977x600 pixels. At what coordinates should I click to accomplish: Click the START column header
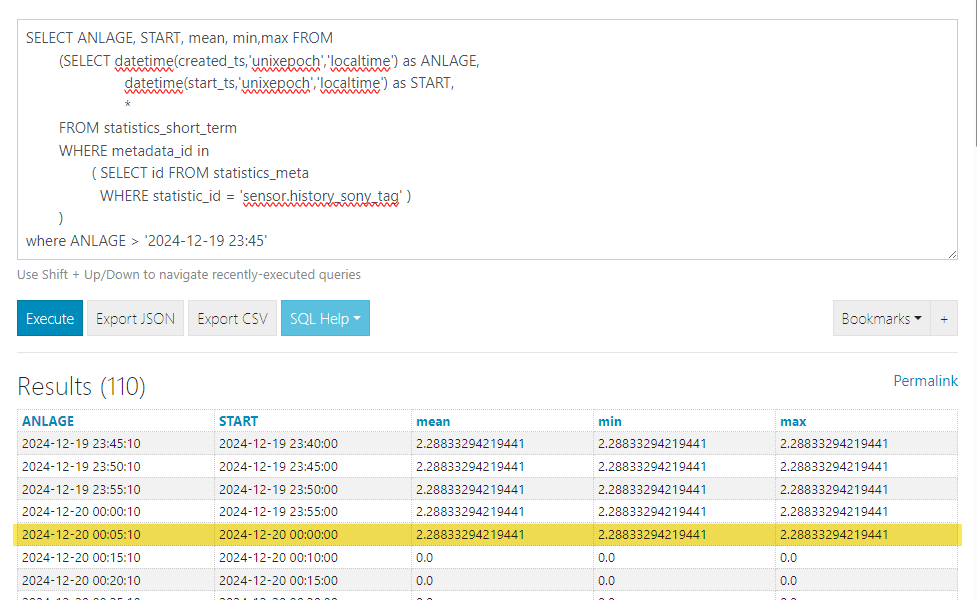pos(238,421)
